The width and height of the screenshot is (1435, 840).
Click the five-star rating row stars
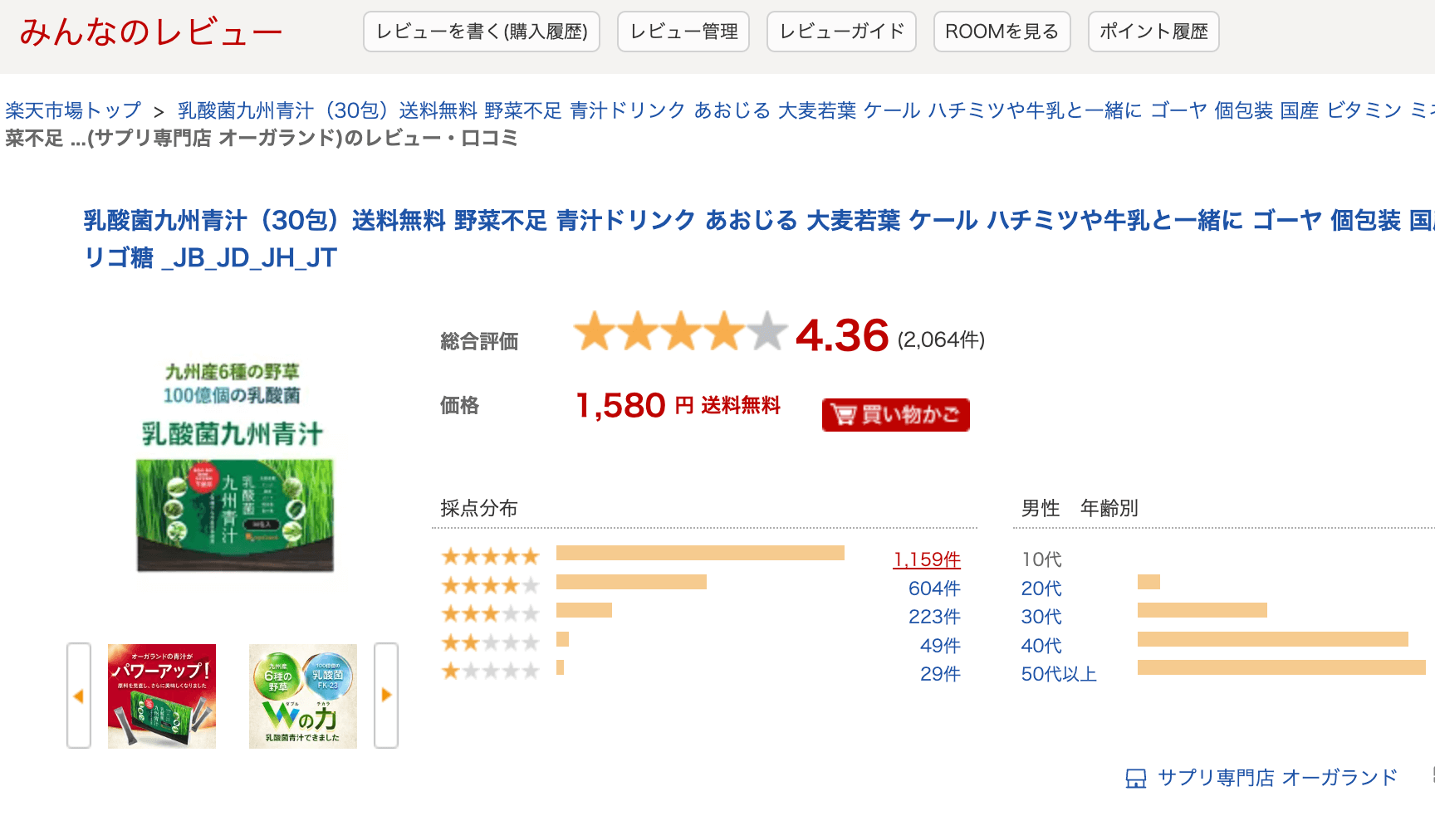490,557
